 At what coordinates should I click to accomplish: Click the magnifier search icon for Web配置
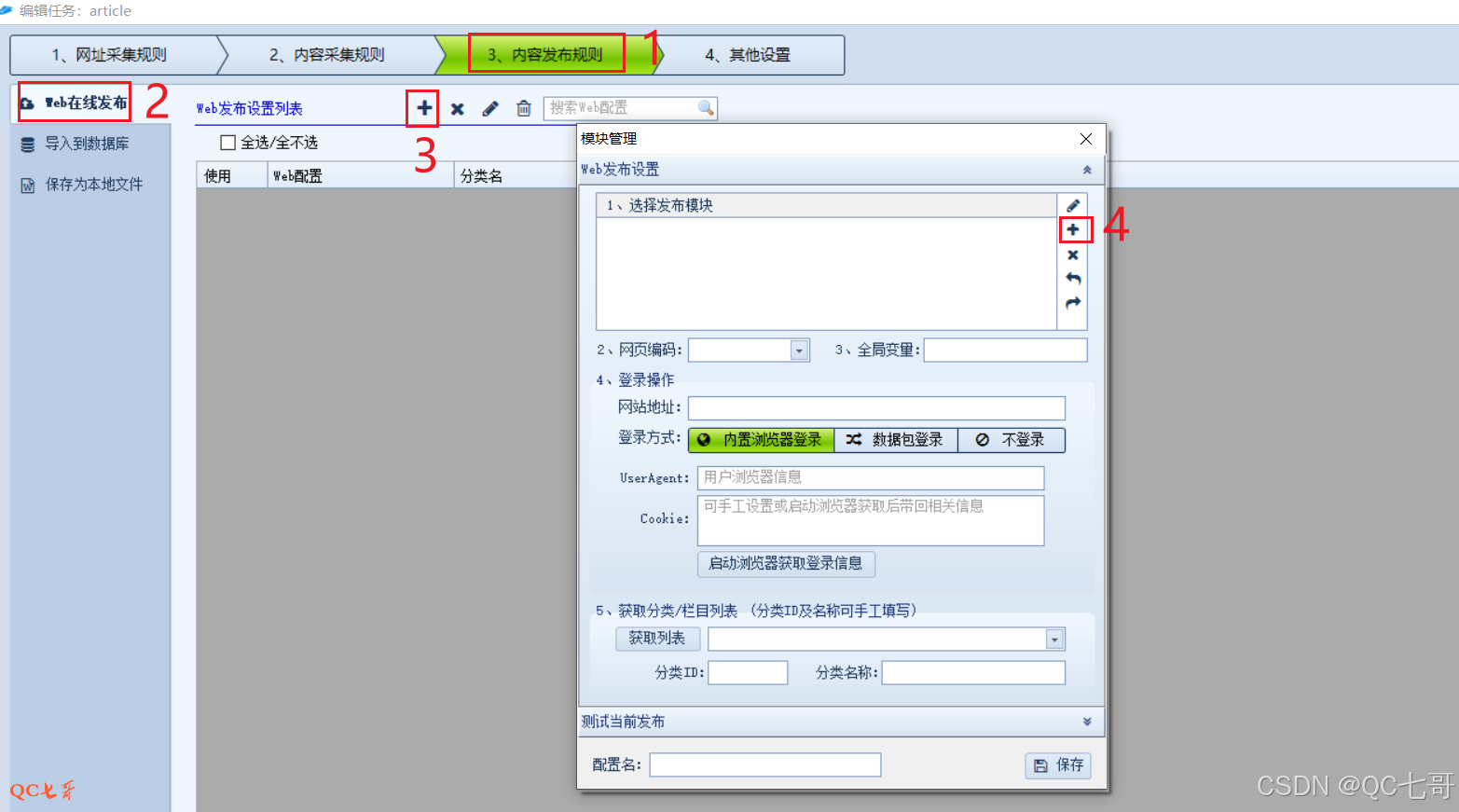point(706,108)
